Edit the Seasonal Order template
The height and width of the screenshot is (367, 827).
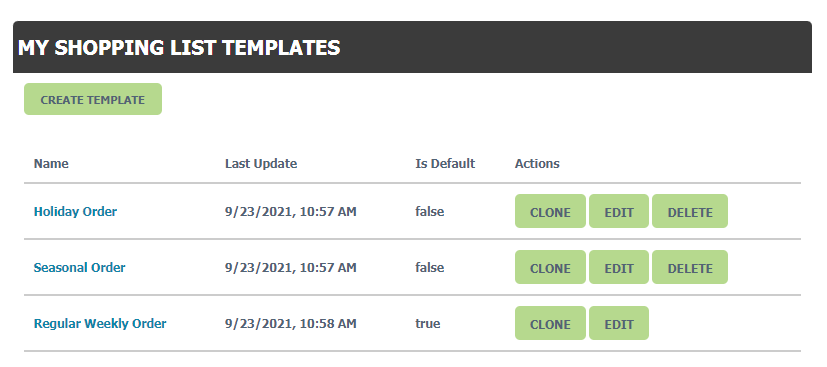619,267
